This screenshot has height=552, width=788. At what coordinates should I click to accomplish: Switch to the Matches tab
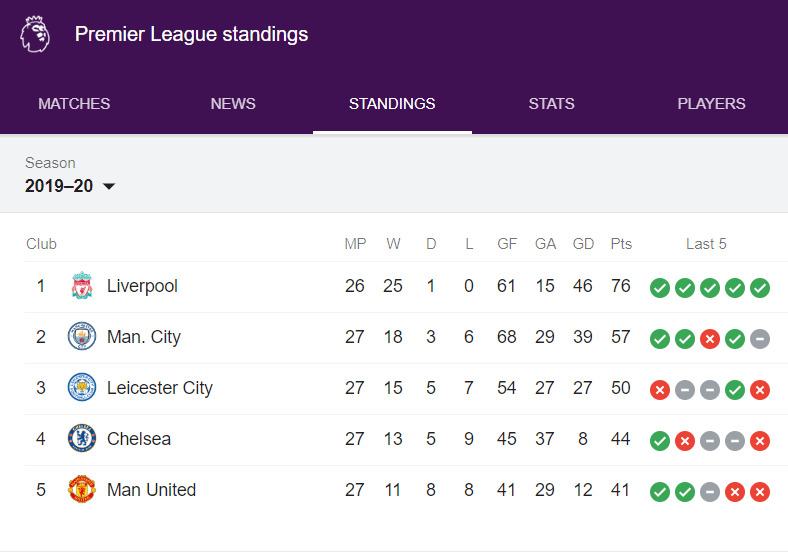(74, 104)
